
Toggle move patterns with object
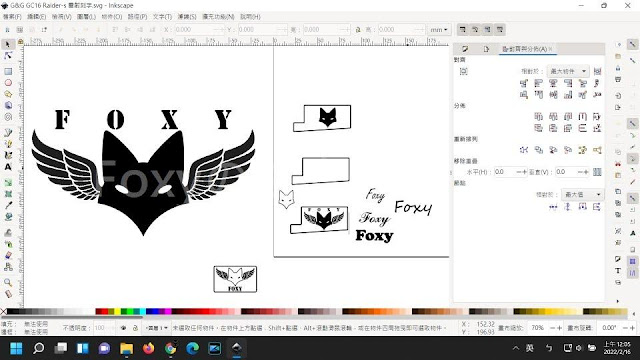(500, 29)
